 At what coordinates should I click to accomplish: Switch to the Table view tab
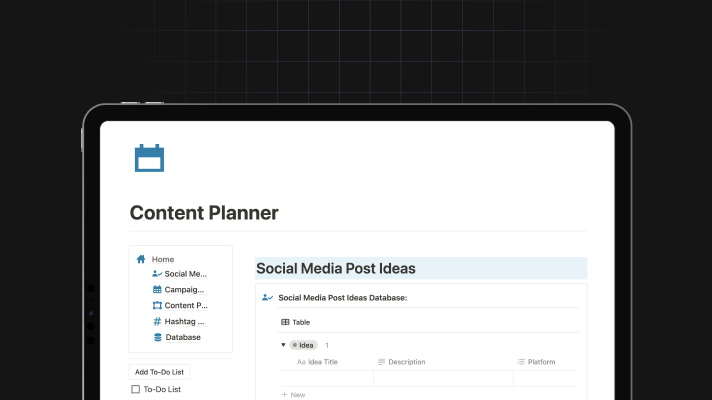[296, 322]
